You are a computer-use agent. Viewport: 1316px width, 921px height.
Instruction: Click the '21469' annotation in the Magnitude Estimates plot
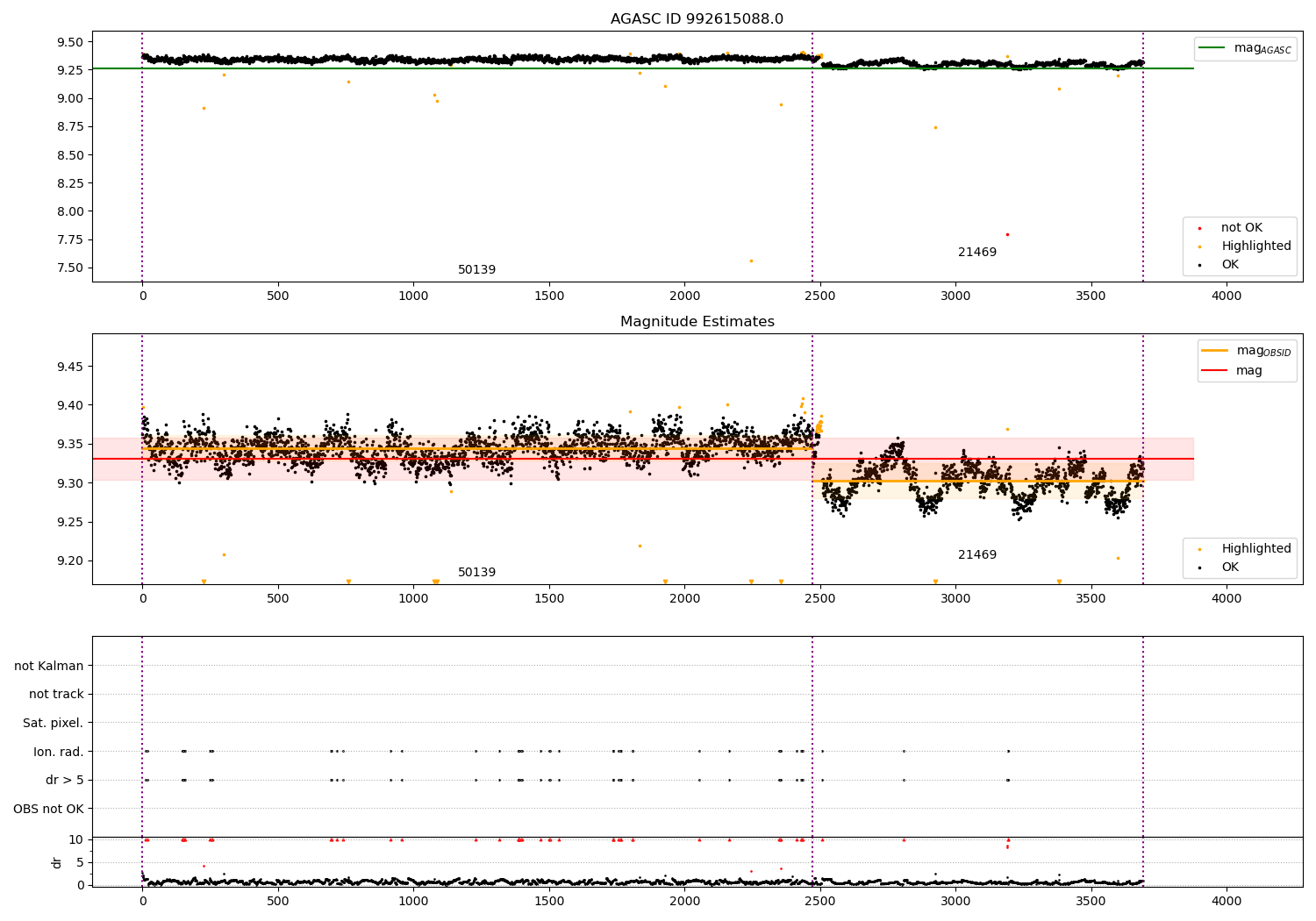[x=977, y=554]
